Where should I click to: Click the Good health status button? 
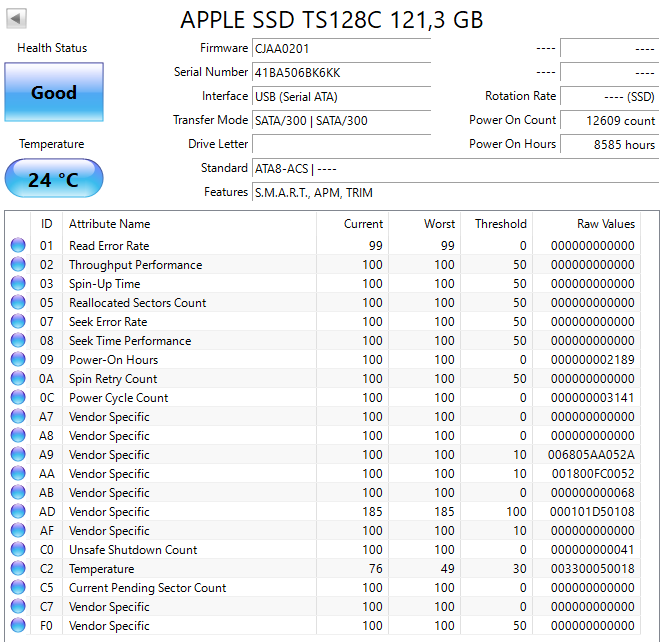coord(54,93)
